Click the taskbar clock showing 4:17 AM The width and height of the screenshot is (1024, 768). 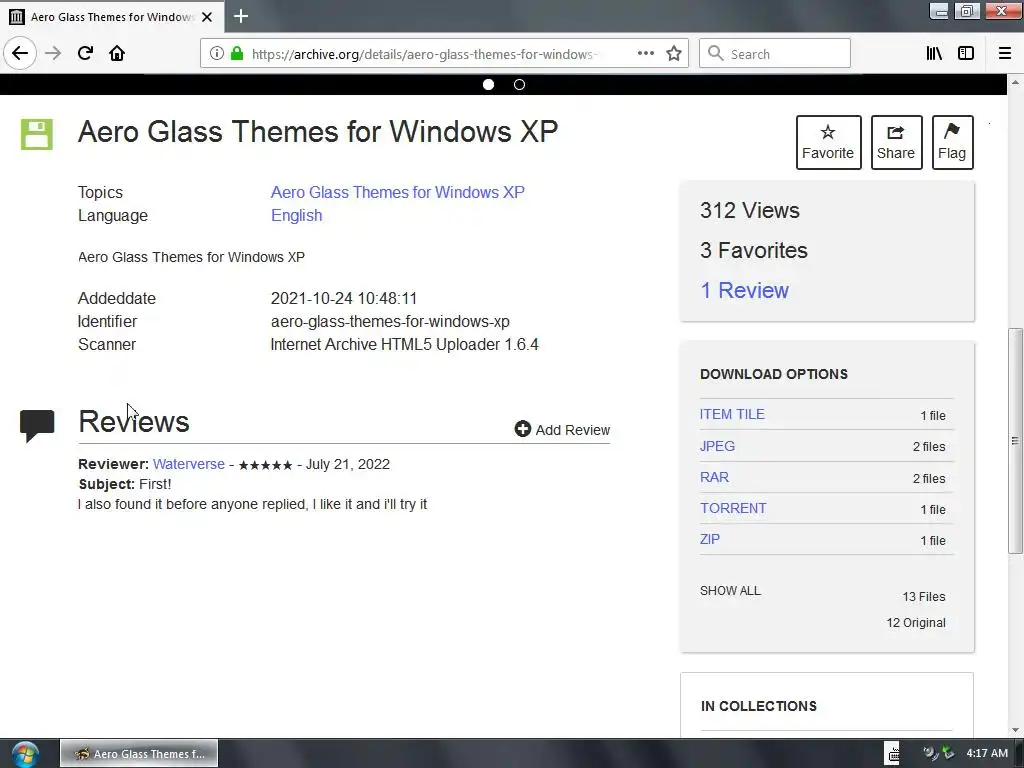987,753
